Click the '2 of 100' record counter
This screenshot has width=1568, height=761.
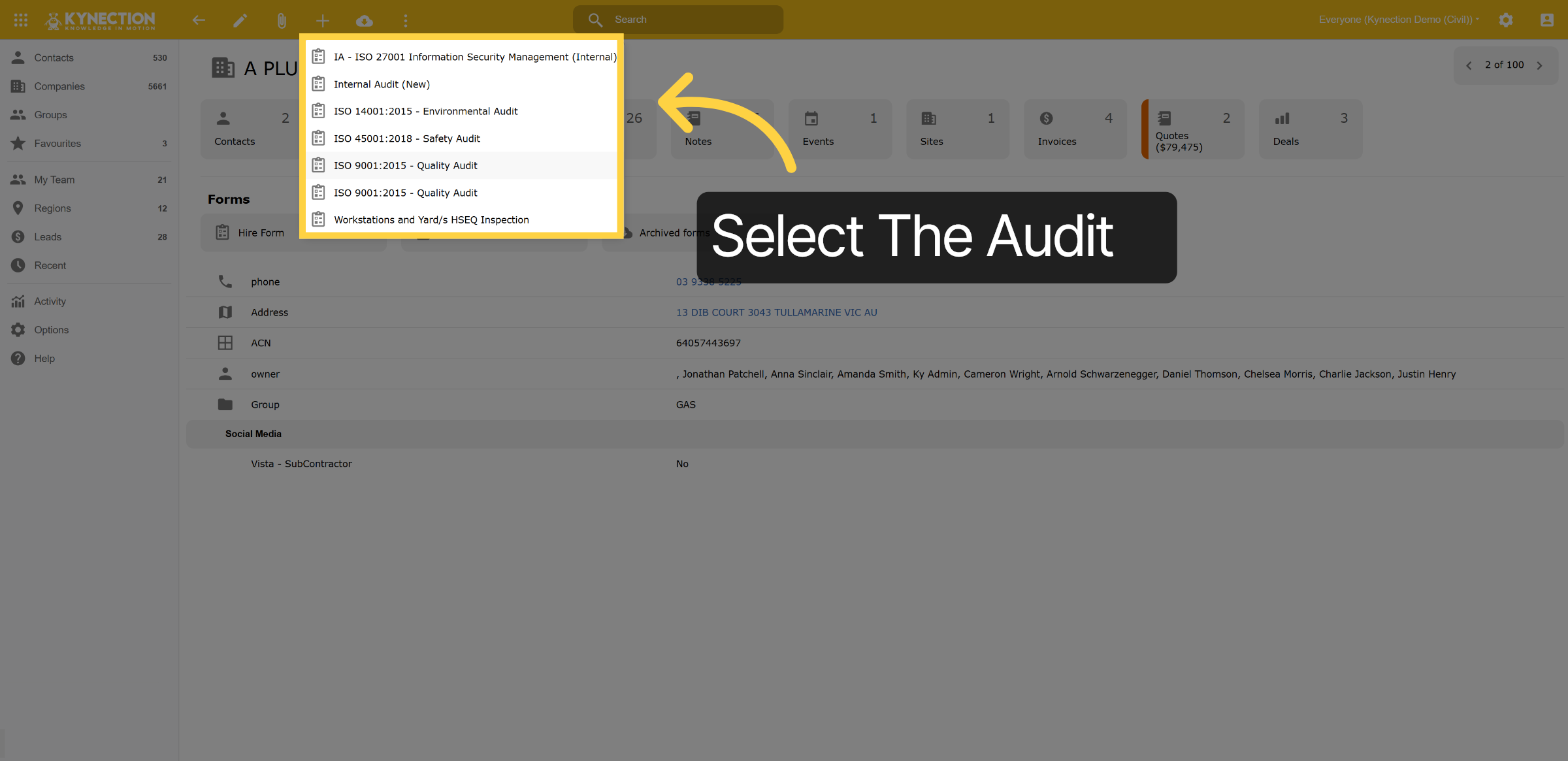click(x=1504, y=65)
